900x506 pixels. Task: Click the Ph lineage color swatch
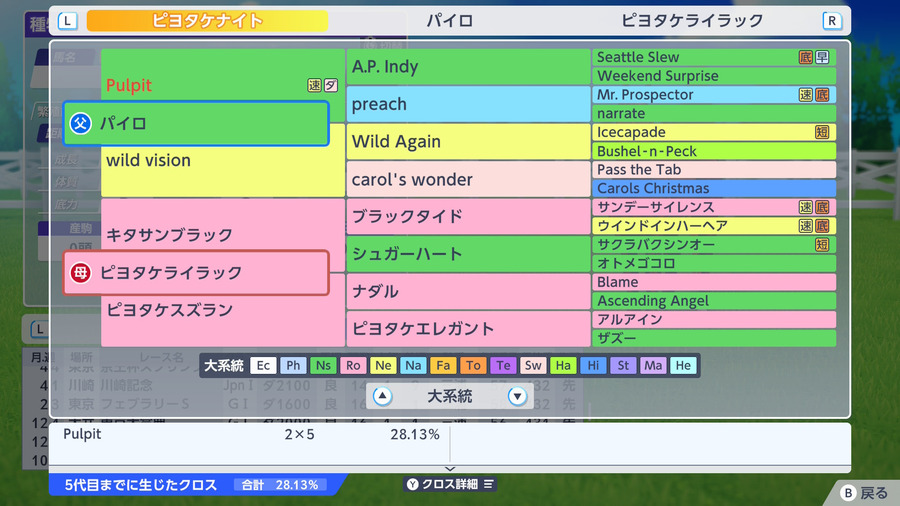click(293, 365)
